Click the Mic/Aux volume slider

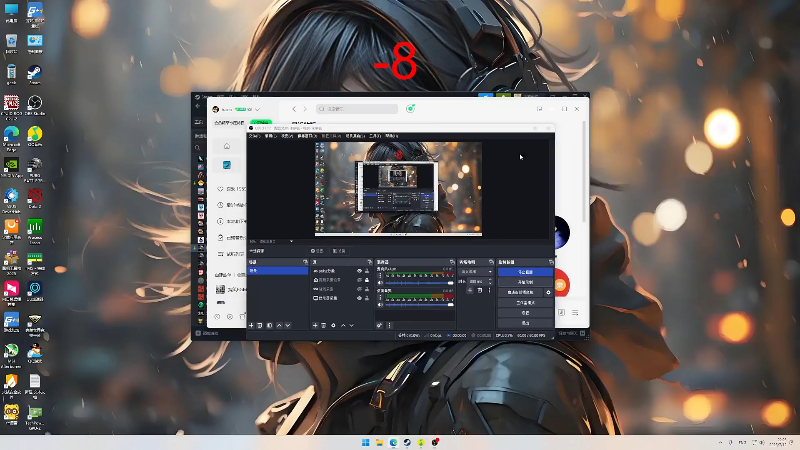pos(419,283)
